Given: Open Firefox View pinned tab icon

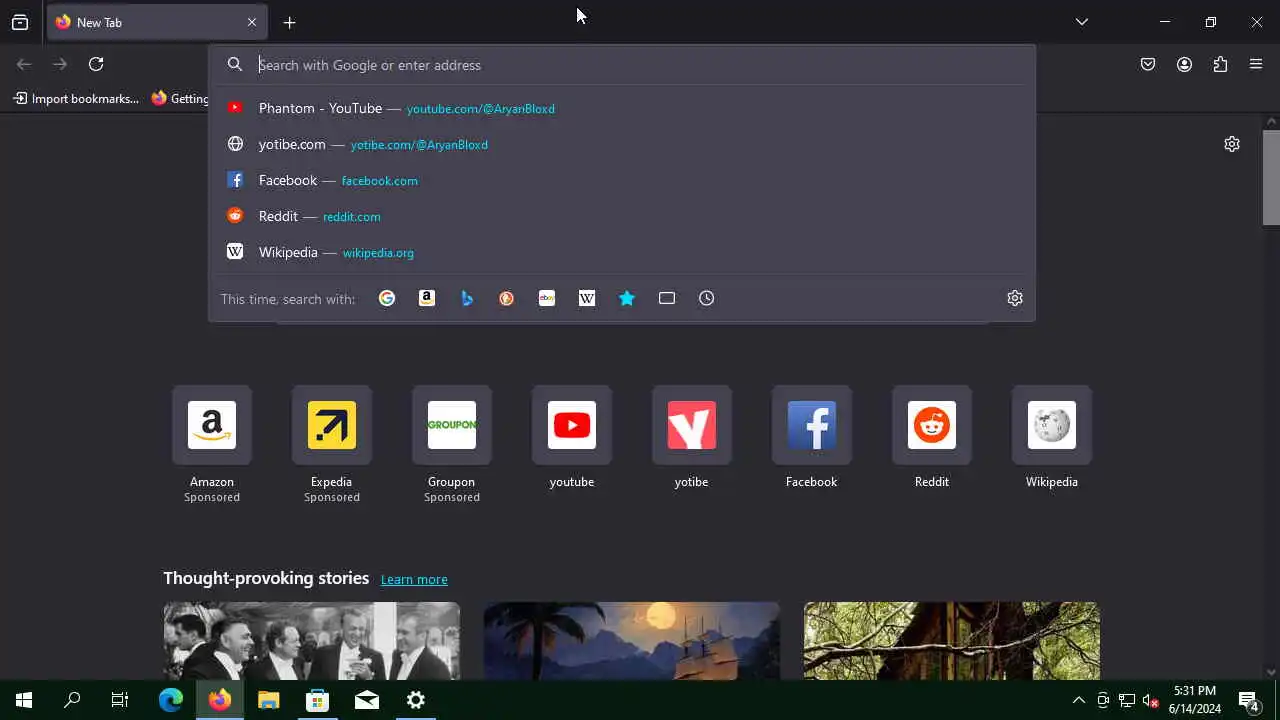Looking at the screenshot, I should 20,22.
